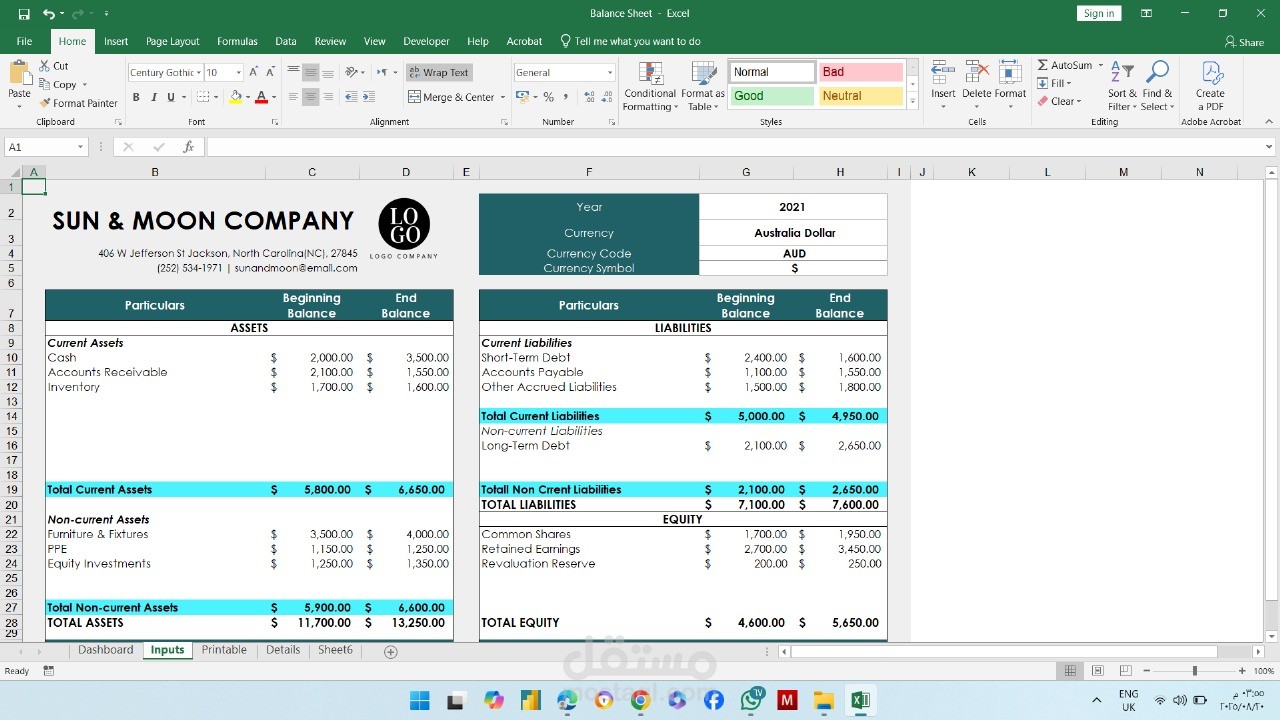Switch to the Dashboard sheet tab

click(x=106, y=650)
